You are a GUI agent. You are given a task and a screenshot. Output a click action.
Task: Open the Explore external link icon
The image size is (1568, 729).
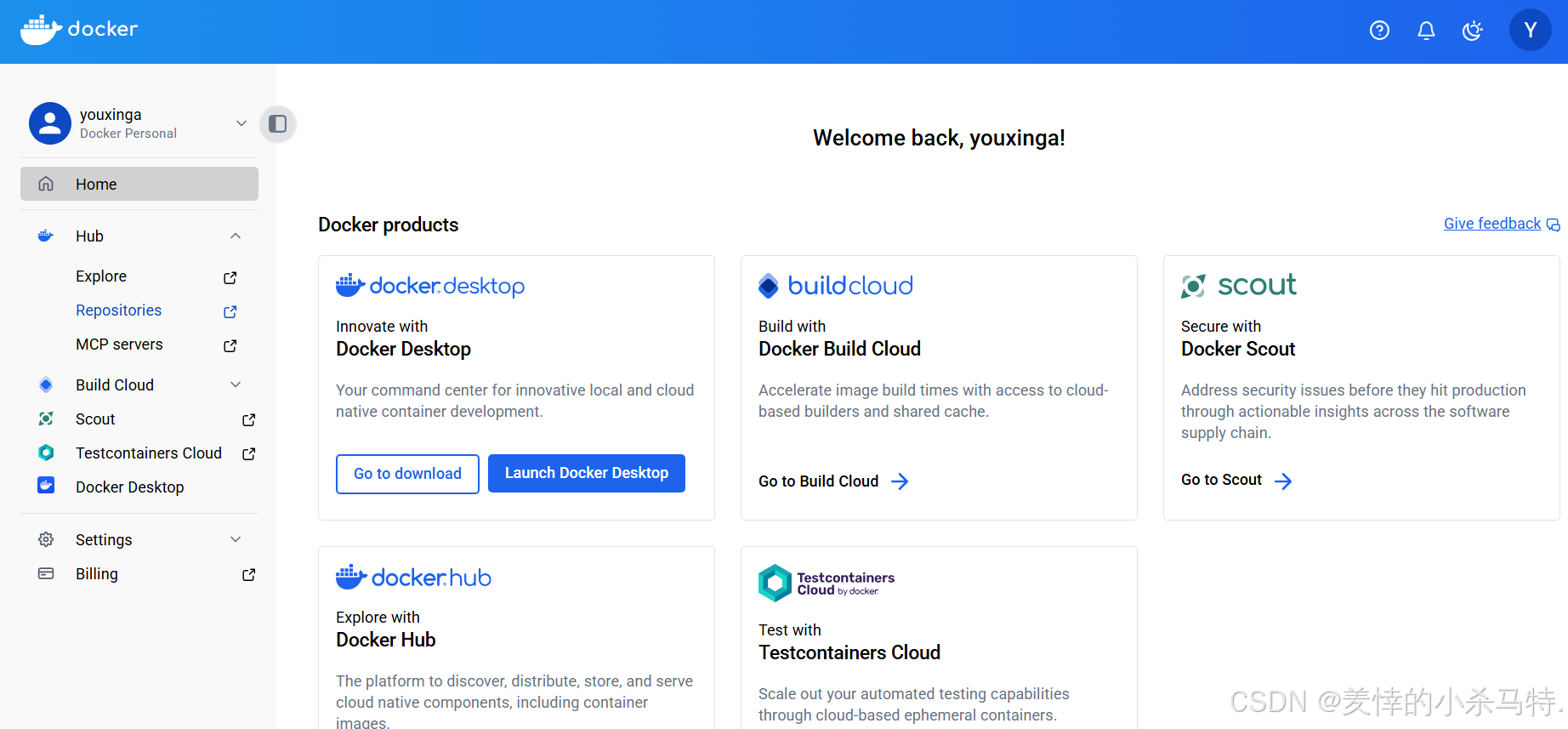[x=230, y=277]
